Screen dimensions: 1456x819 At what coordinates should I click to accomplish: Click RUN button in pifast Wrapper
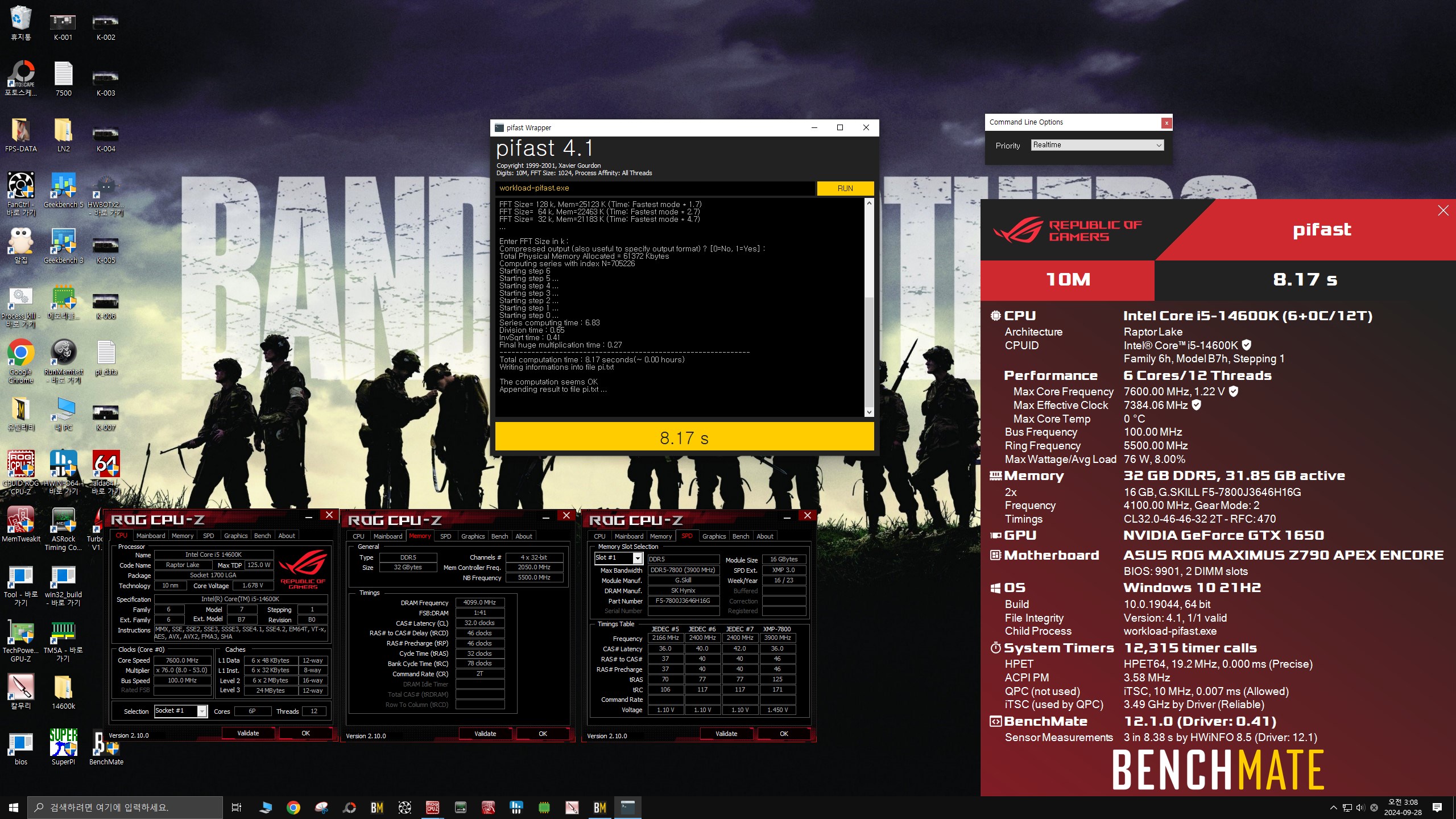tap(845, 188)
